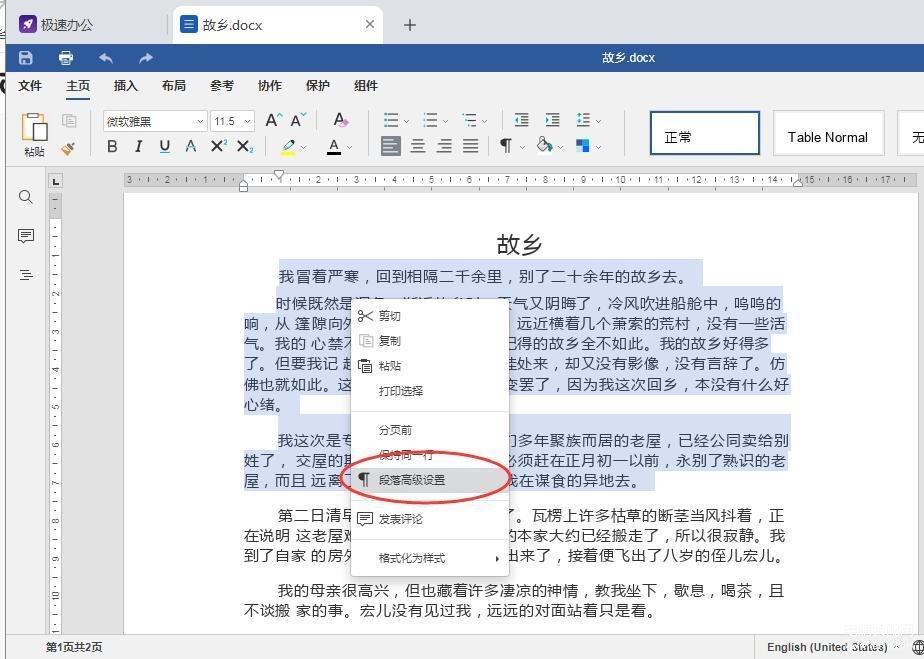The image size is (924, 659).
Task: Switch to the 插入 tab
Action: [x=126, y=86]
